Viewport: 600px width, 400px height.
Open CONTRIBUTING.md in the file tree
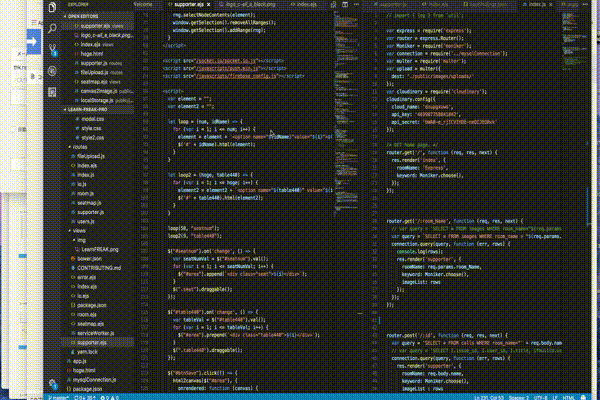(x=98, y=268)
